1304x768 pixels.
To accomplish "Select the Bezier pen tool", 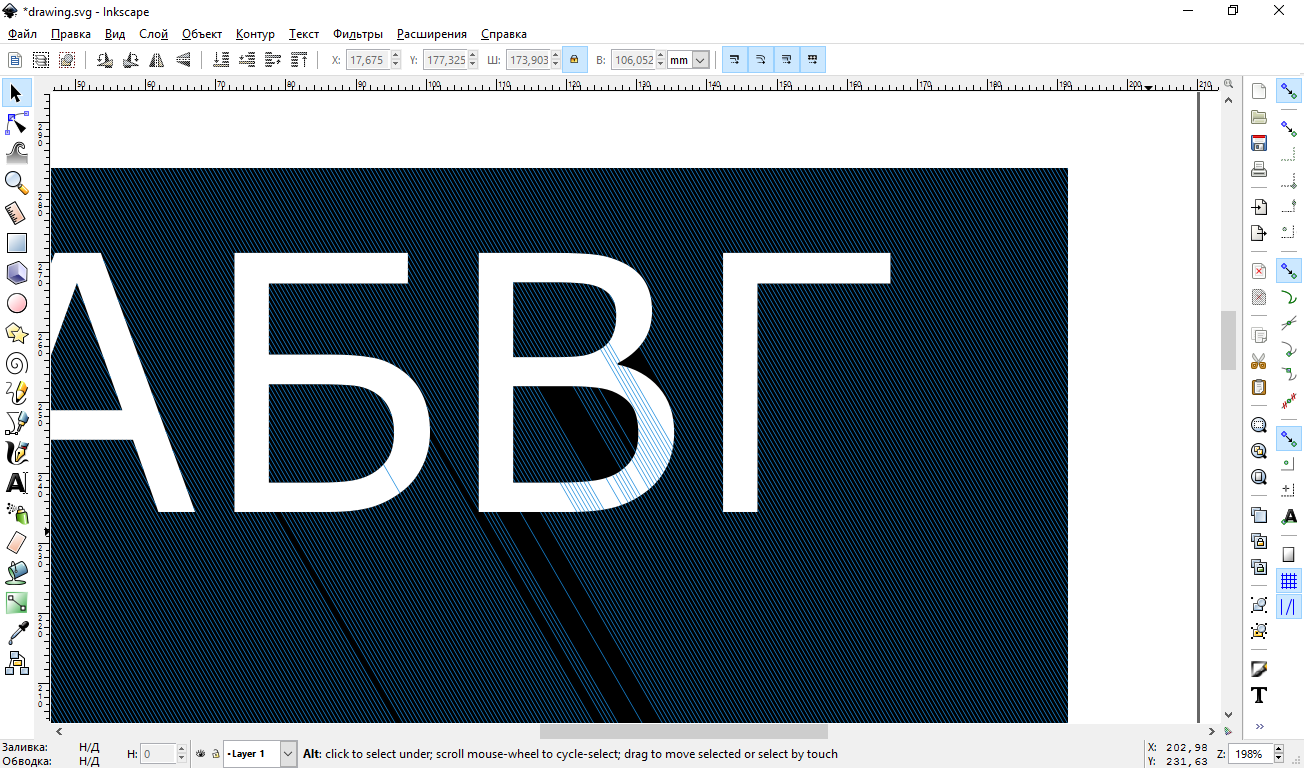I will pyautogui.click(x=16, y=423).
